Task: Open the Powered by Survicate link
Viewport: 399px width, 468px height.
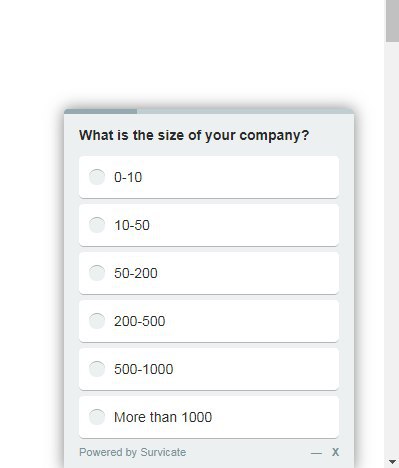Action: click(x=132, y=452)
